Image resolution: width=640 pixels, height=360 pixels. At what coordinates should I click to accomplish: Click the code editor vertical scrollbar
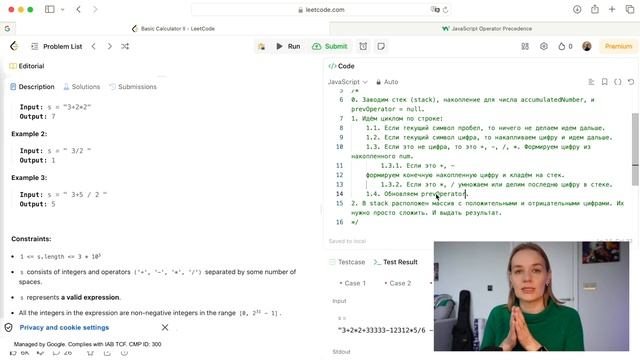[x=635, y=149]
